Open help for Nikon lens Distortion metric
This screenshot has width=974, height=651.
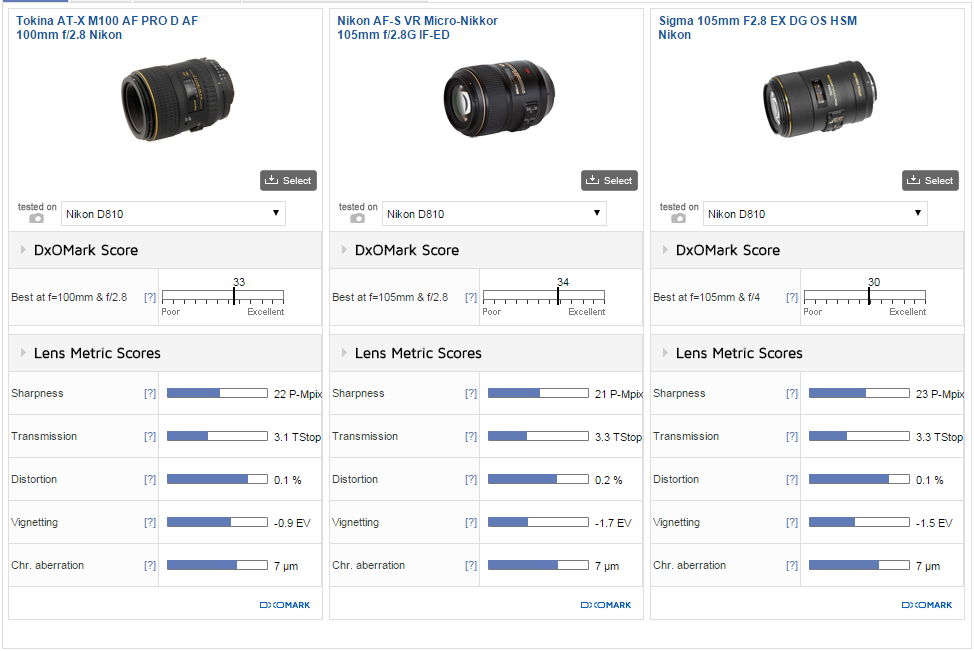pos(471,480)
